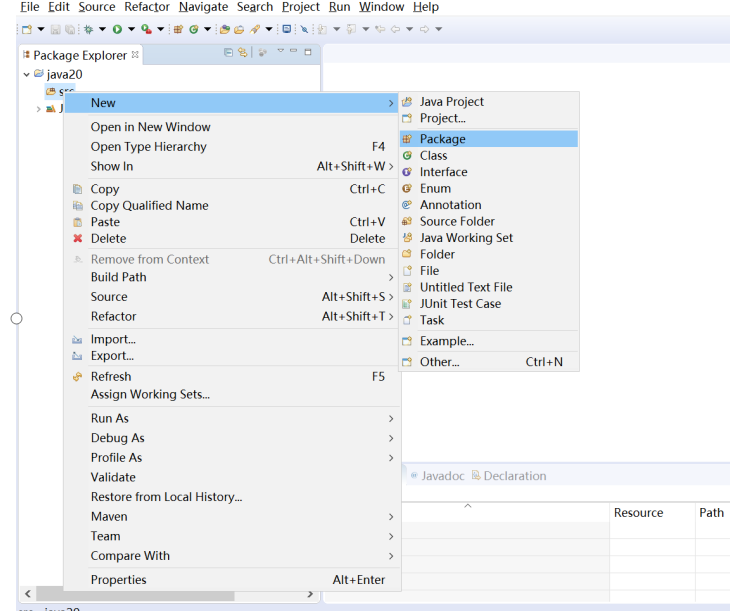The image size is (730, 611).
Task: Click the Run Last Tool coverage icon
Action: tap(147, 29)
